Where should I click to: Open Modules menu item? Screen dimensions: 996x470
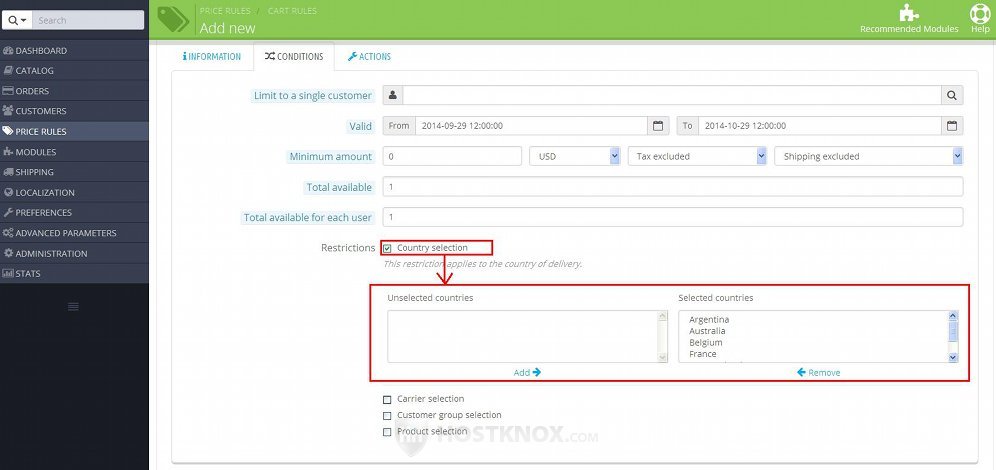point(74,152)
